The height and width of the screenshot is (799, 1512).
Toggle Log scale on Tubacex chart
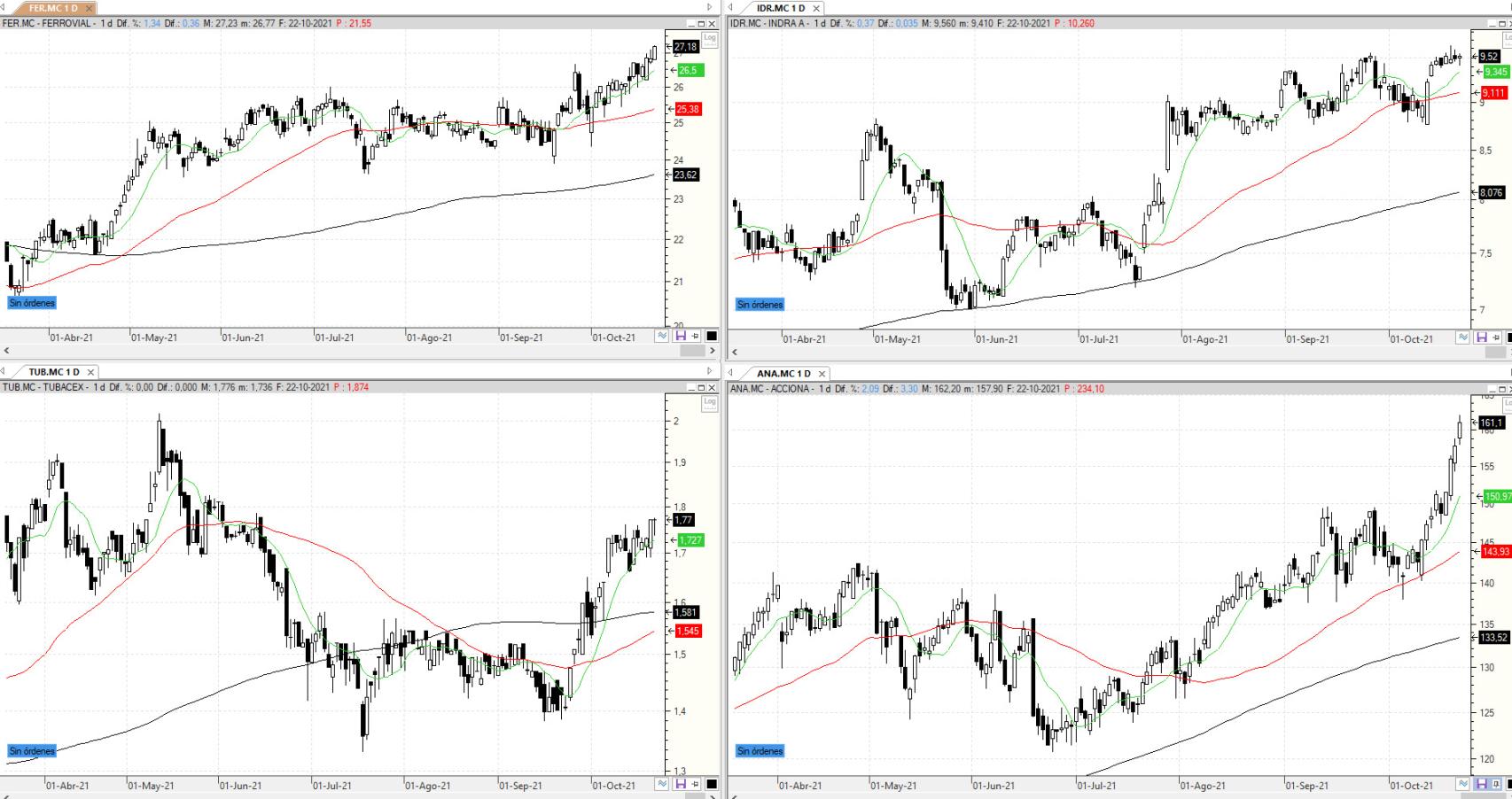pyautogui.click(x=710, y=403)
